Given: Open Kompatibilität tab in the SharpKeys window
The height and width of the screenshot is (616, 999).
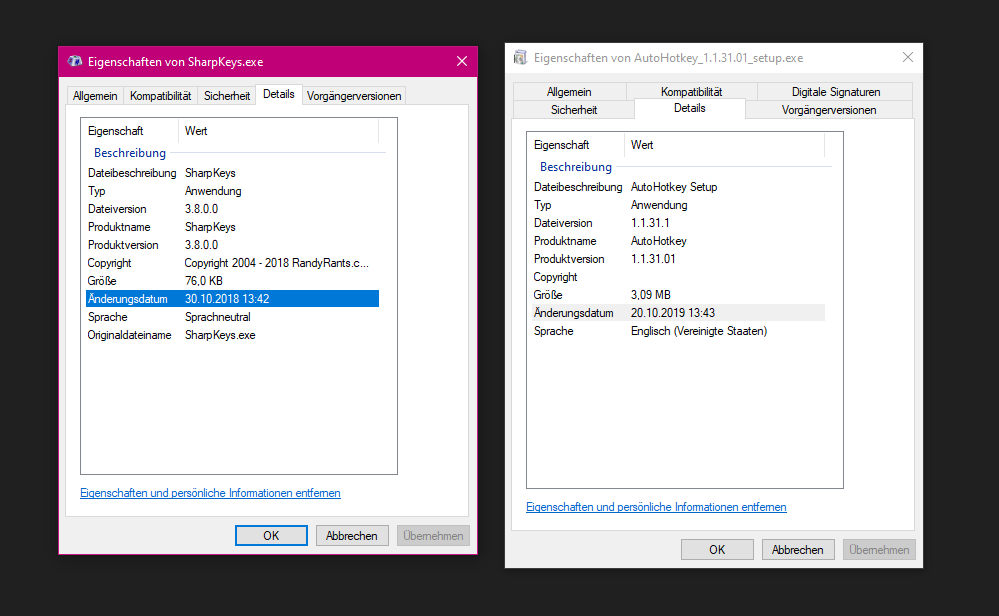Looking at the screenshot, I should click(161, 96).
